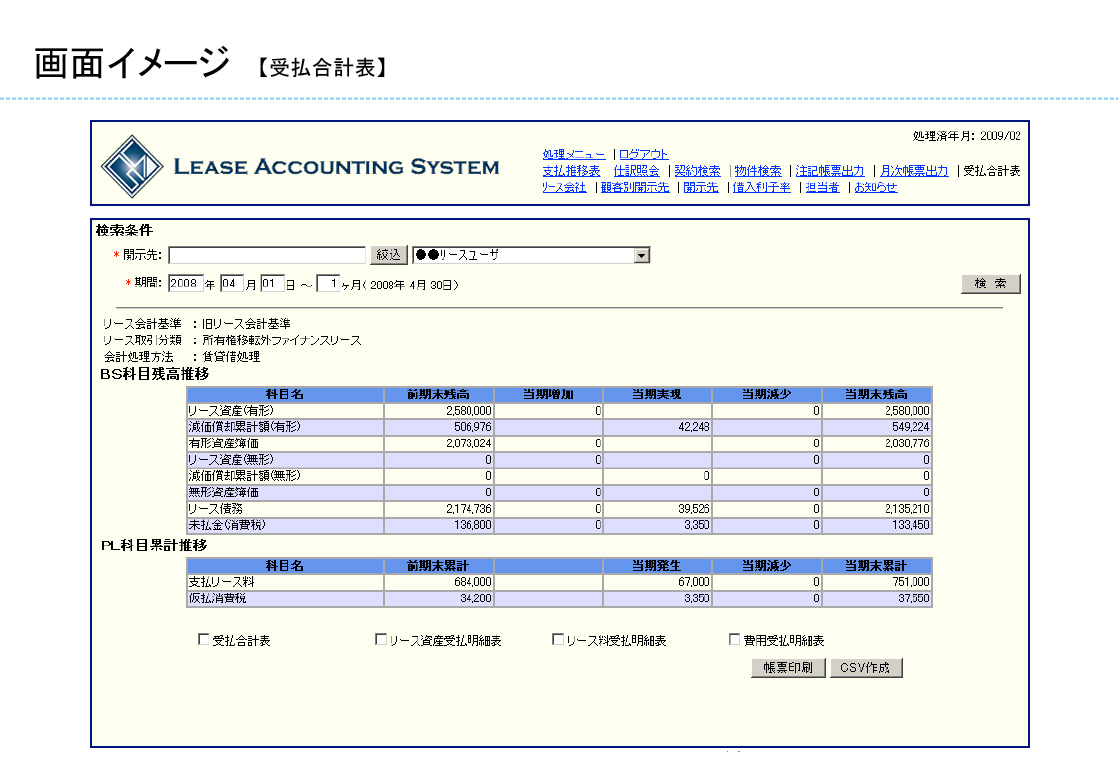Click the value 133,450 in 未払金 row
This screenshot has width=1120, height=784.
911,526
